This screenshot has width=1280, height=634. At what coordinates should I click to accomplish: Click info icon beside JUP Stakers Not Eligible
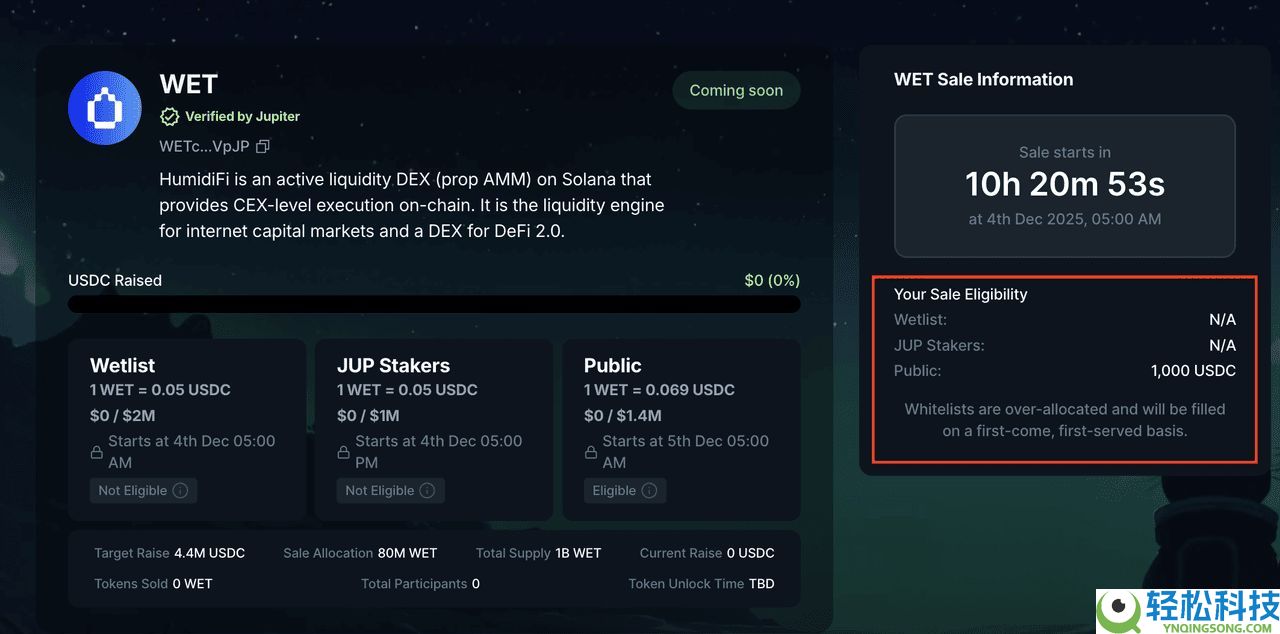click(x=427, y=491)
